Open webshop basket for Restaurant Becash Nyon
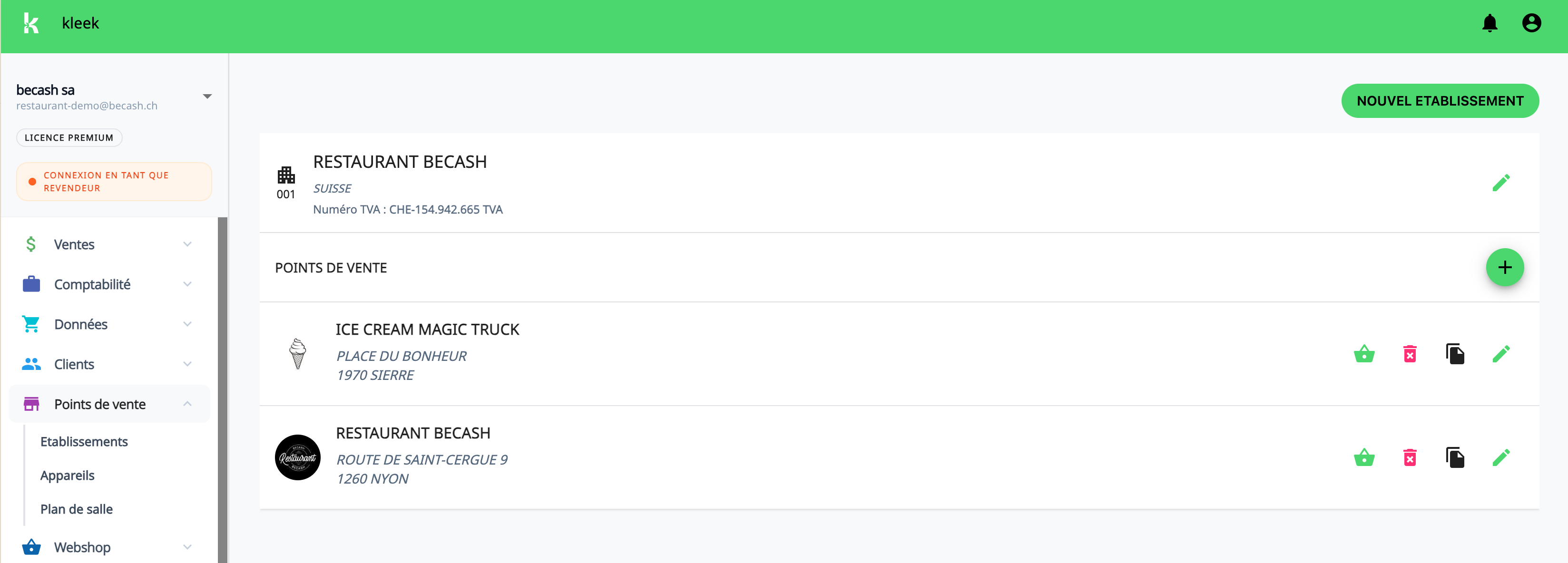The width and height of the screenshot is (1568, 563). [x=1364, y=457]
